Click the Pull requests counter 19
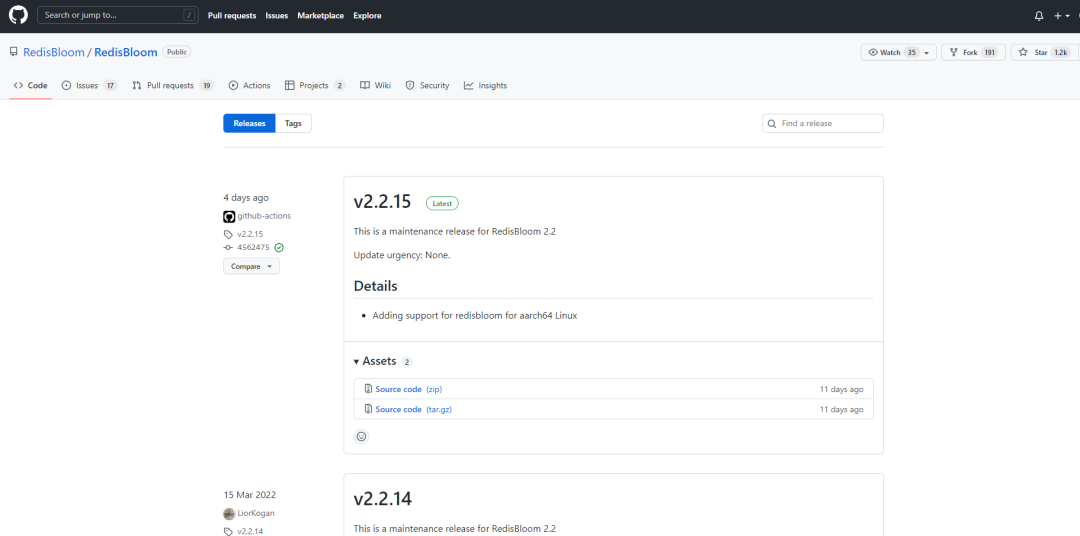This screenshot has height=536, width=1080. tap(207, 85)
